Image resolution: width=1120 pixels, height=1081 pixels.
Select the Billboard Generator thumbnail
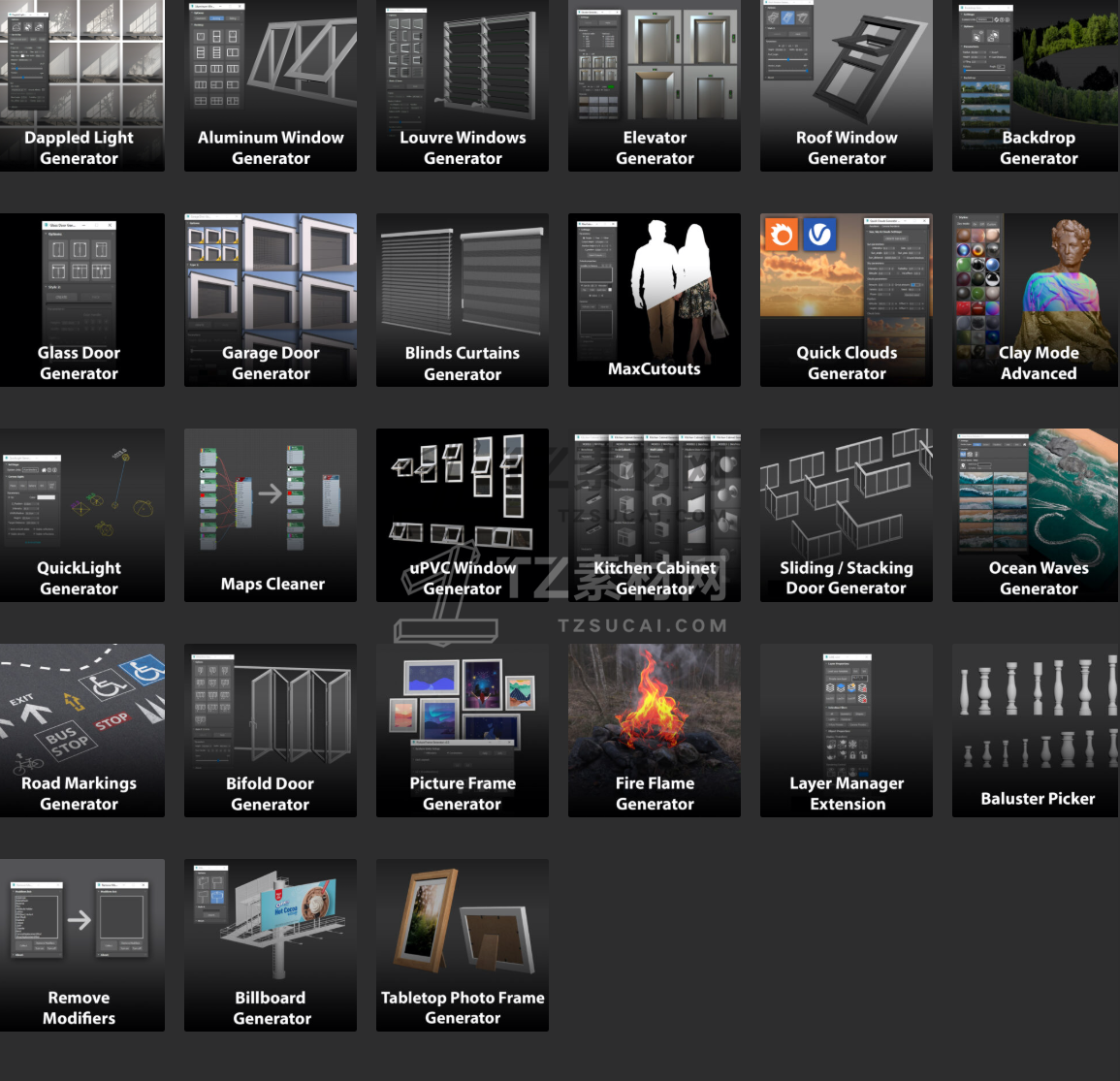click(x=271, y=944)
